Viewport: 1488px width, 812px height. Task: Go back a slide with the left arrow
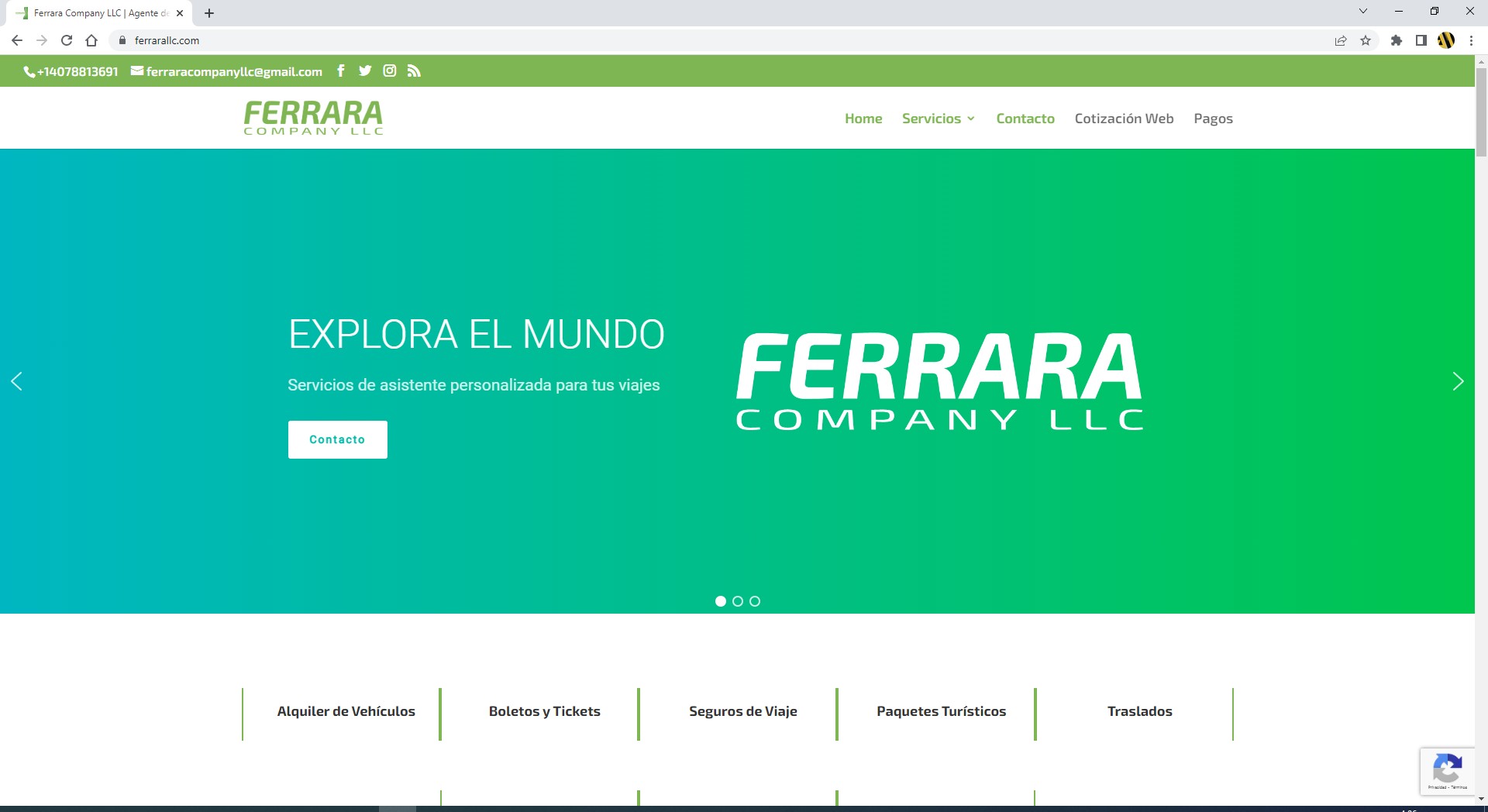(x=18, y=380)
